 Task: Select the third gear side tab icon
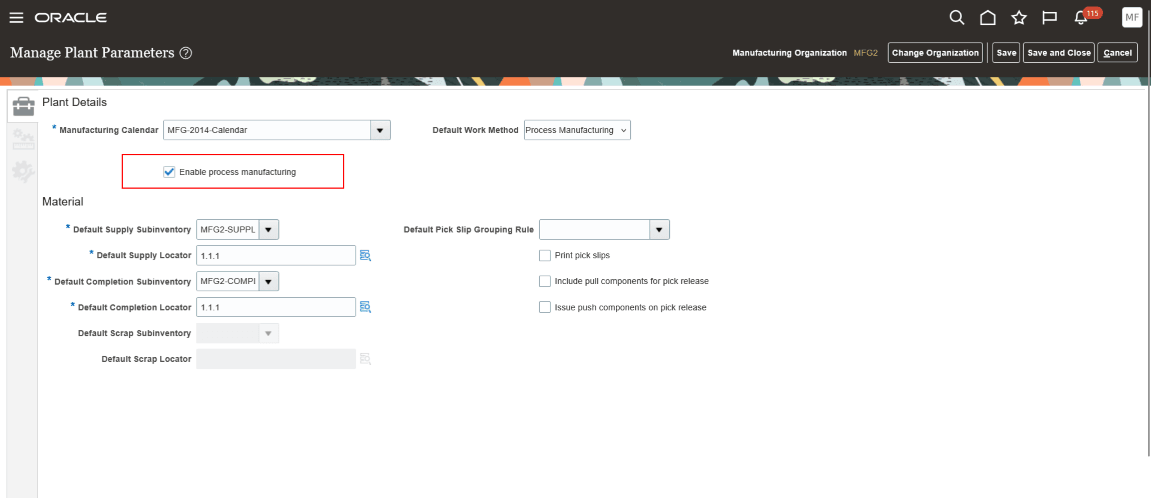tap(23, 172)
